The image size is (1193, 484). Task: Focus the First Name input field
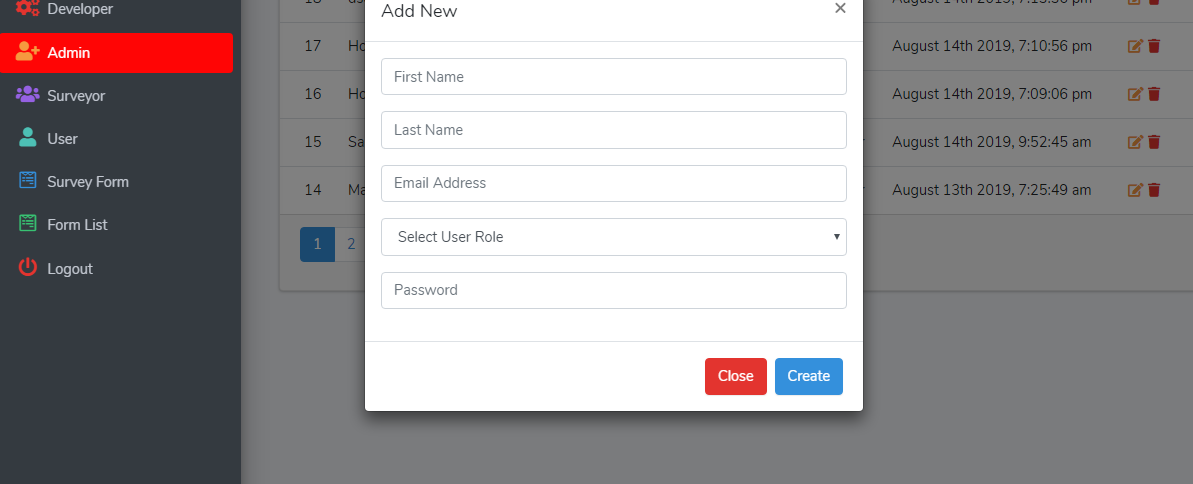[x=613, y=77]
